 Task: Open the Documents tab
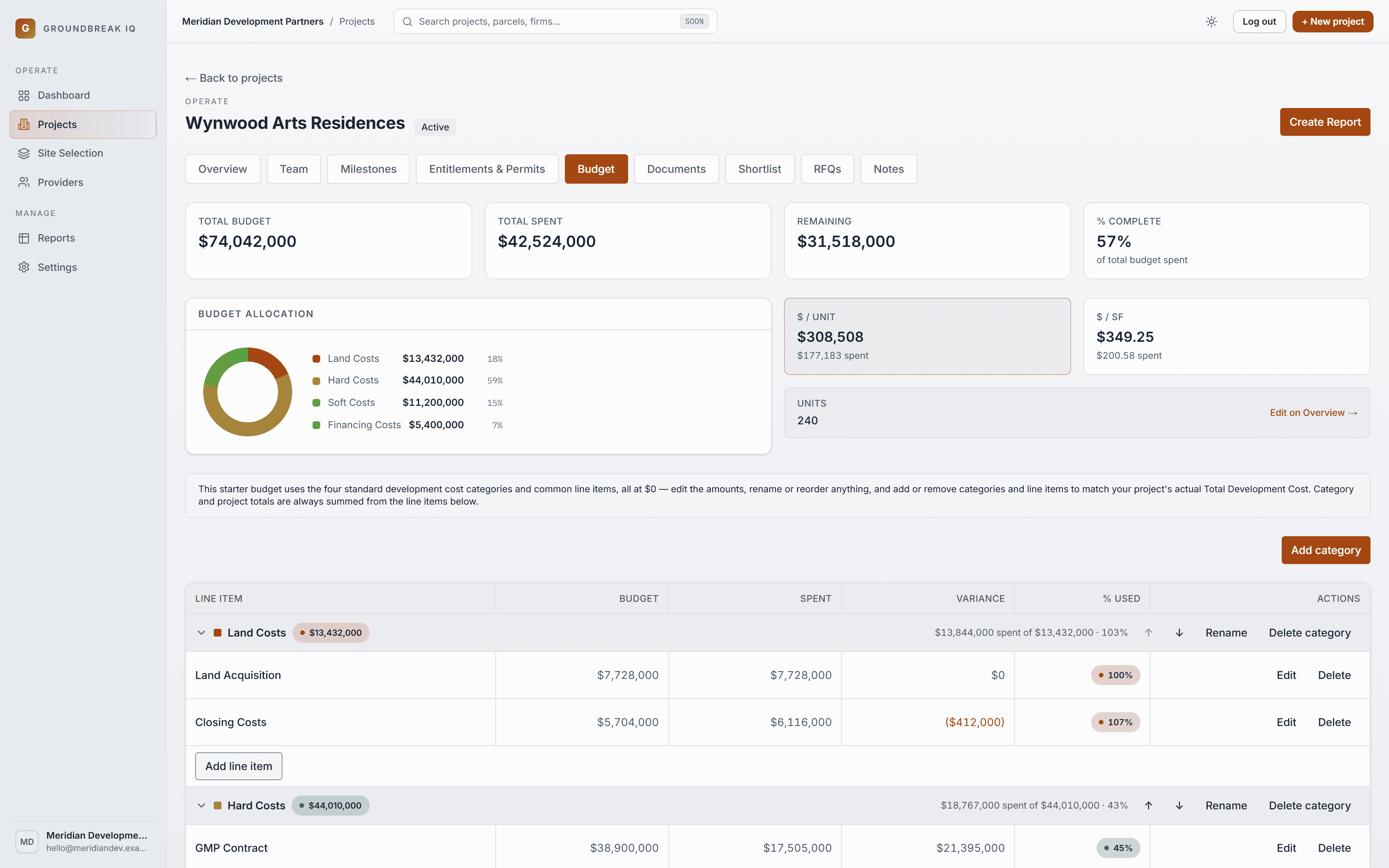click(676, 169)
